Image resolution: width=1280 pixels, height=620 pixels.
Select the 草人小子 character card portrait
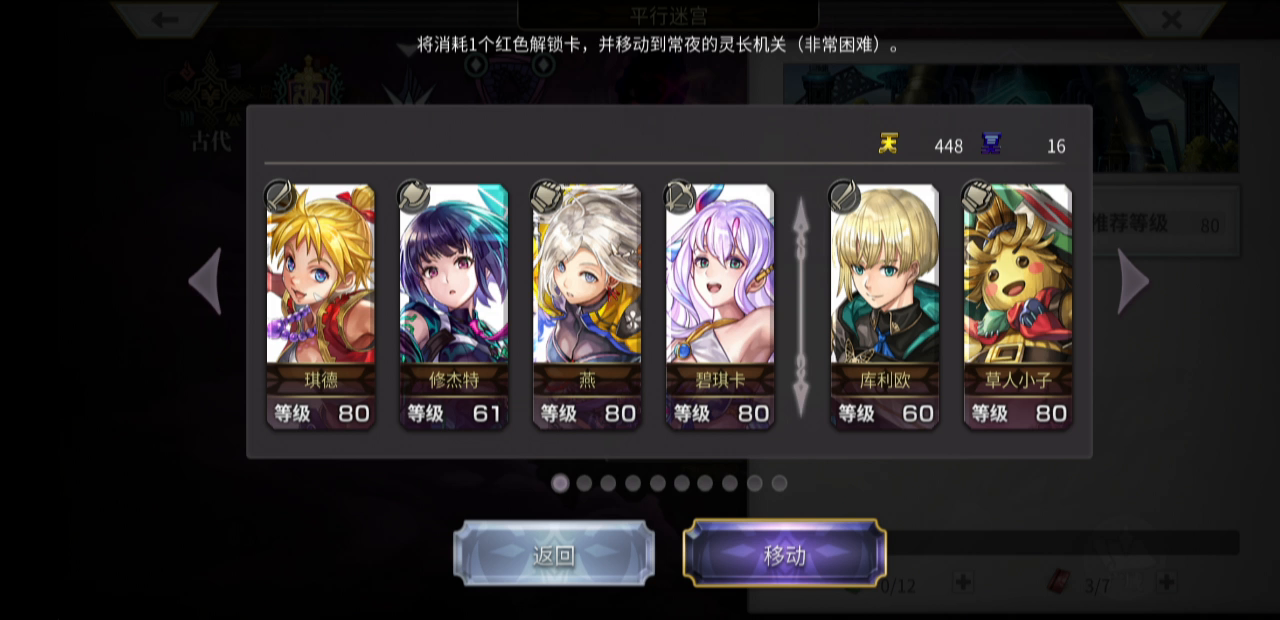(x=1018, y=273)
